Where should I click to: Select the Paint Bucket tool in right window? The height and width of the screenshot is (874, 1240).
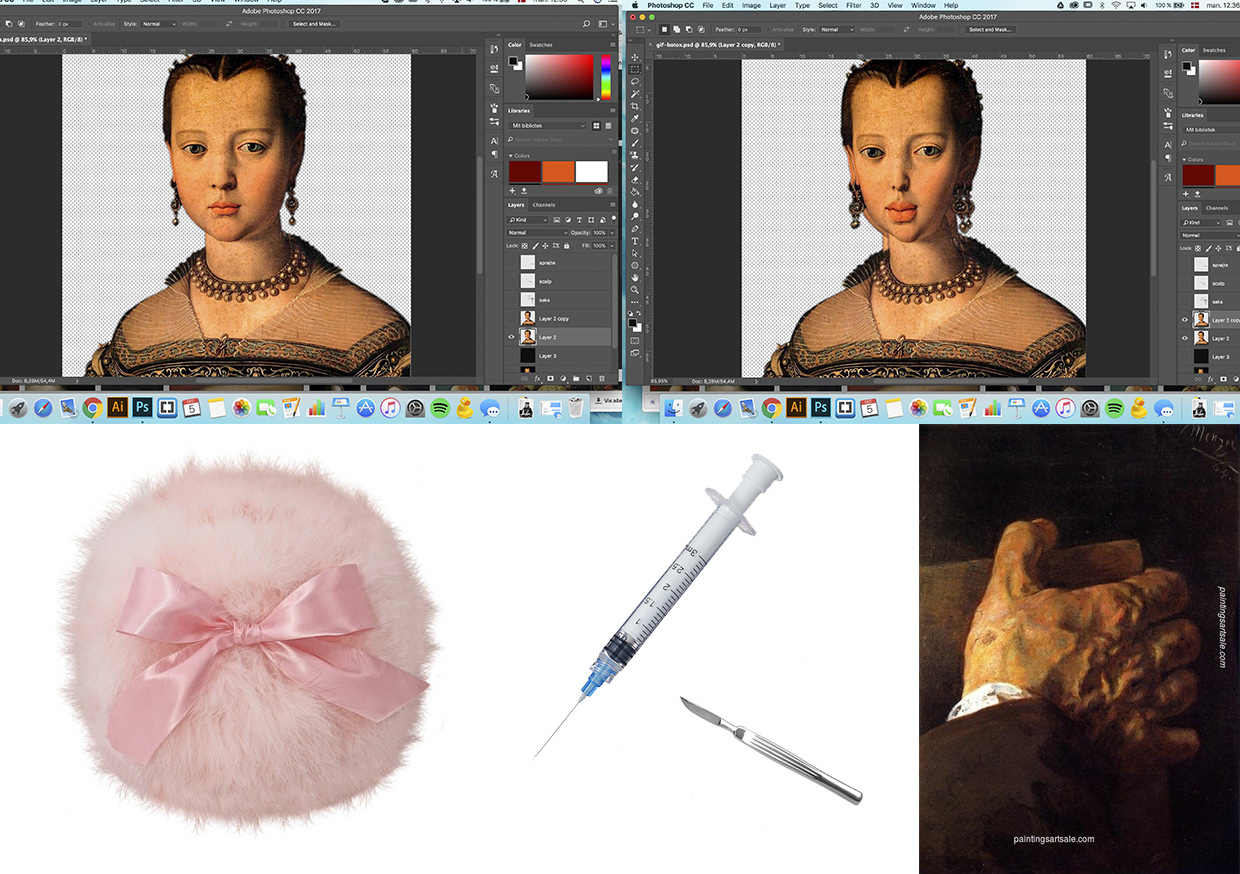click(x=635, y=192)
